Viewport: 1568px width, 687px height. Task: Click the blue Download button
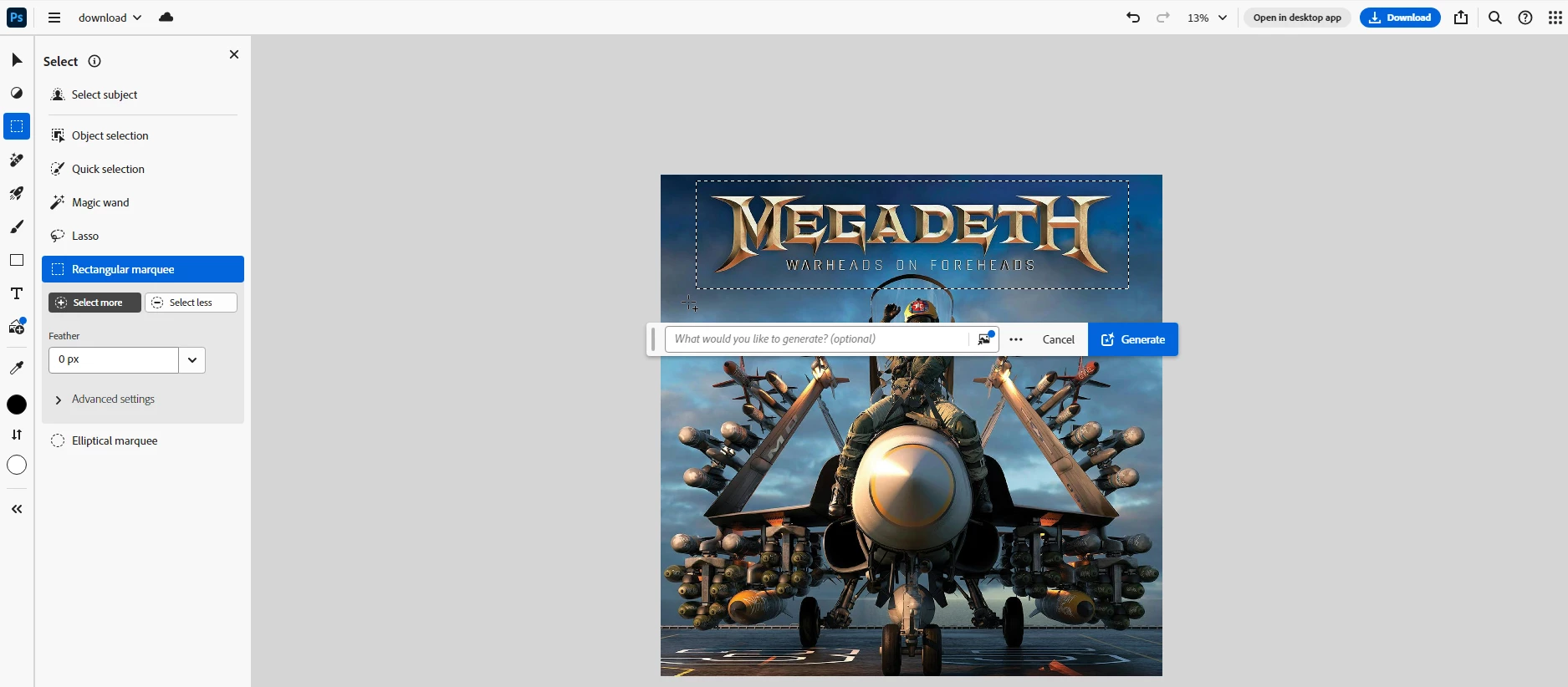point(1400,18)
